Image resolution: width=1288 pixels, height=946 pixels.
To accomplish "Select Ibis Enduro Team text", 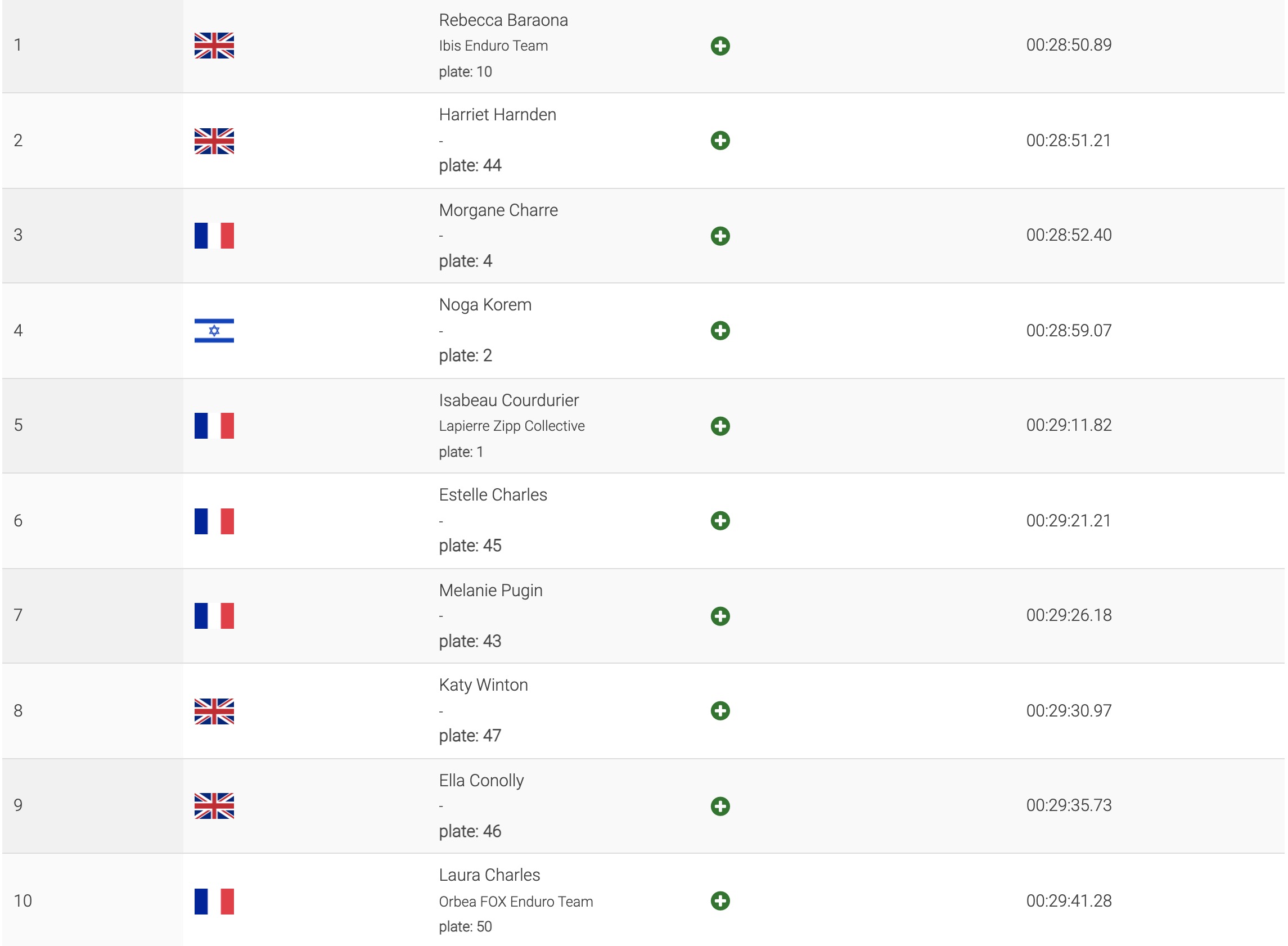I will pos(493,46).
